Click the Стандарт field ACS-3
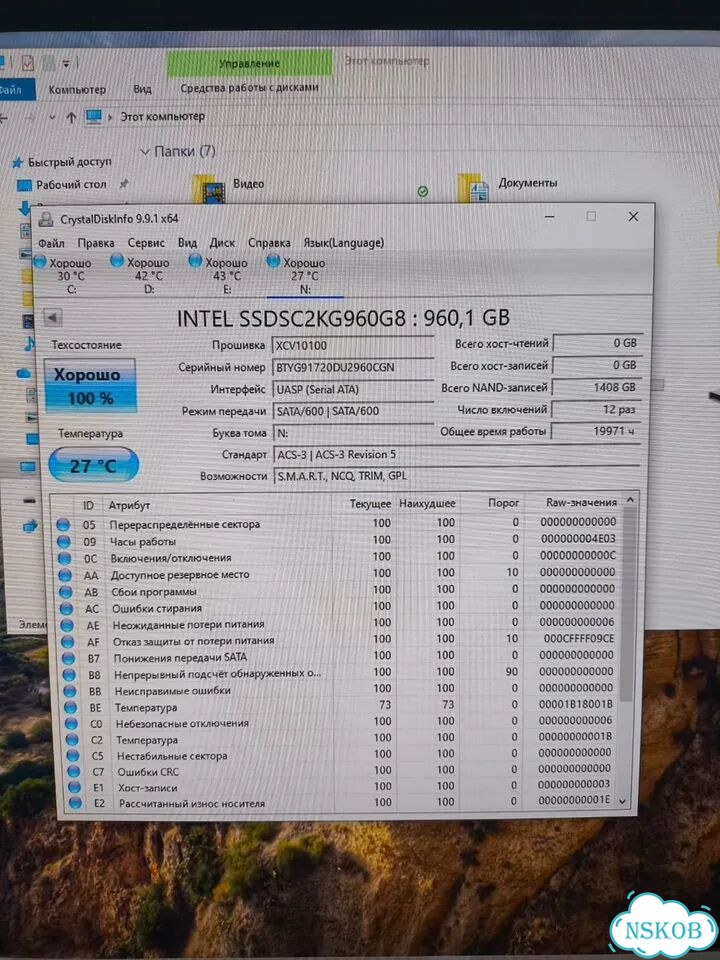This screenshot has width=720, height=960. click(x=457, y=455)
